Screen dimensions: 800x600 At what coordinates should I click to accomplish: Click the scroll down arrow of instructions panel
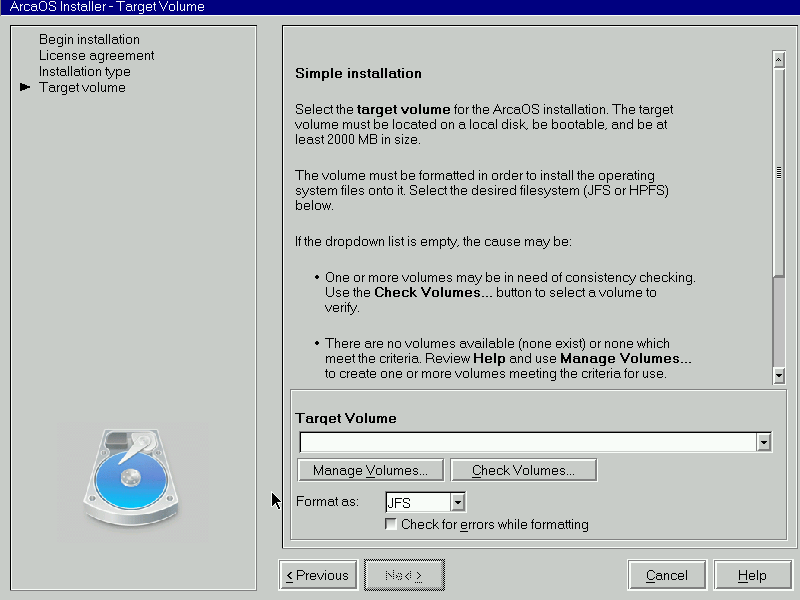click(x=779, y=376)
